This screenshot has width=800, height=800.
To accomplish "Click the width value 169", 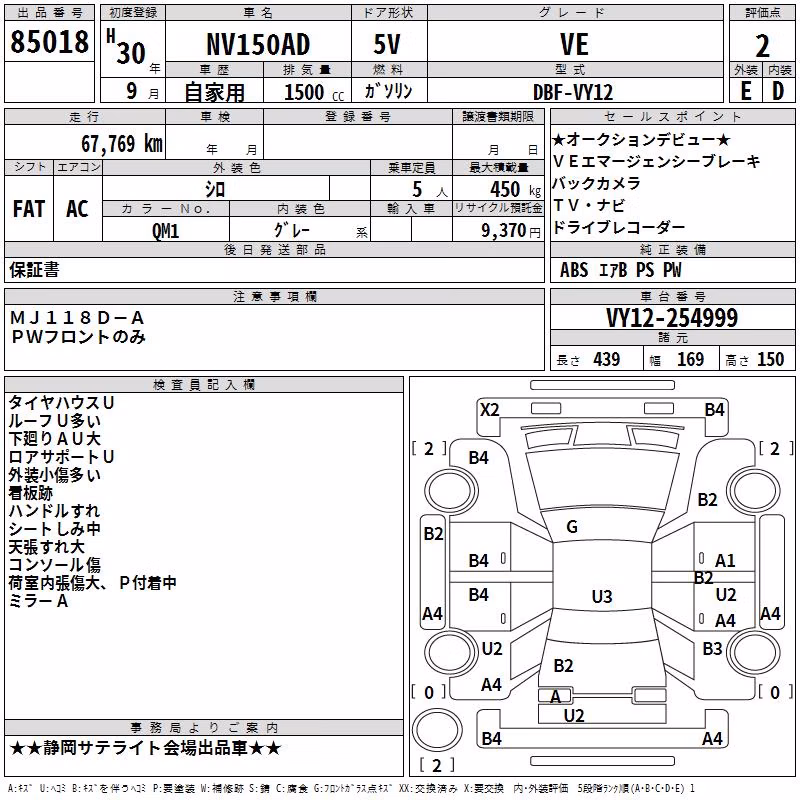I will coord(690,360).
